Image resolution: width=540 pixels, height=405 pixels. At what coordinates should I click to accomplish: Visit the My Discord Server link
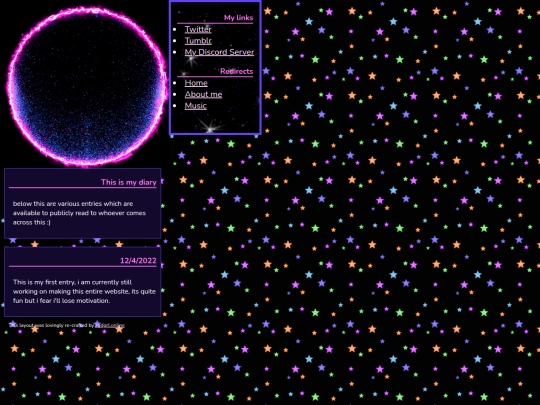[x=219, y=52]
